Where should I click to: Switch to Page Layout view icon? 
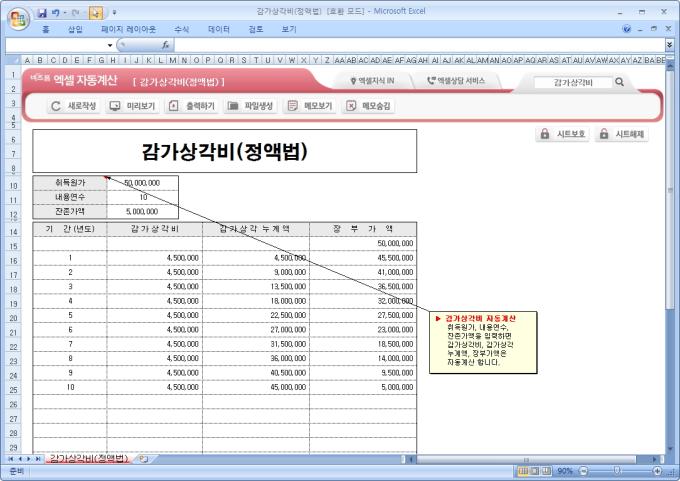click(x=535, y=471)
